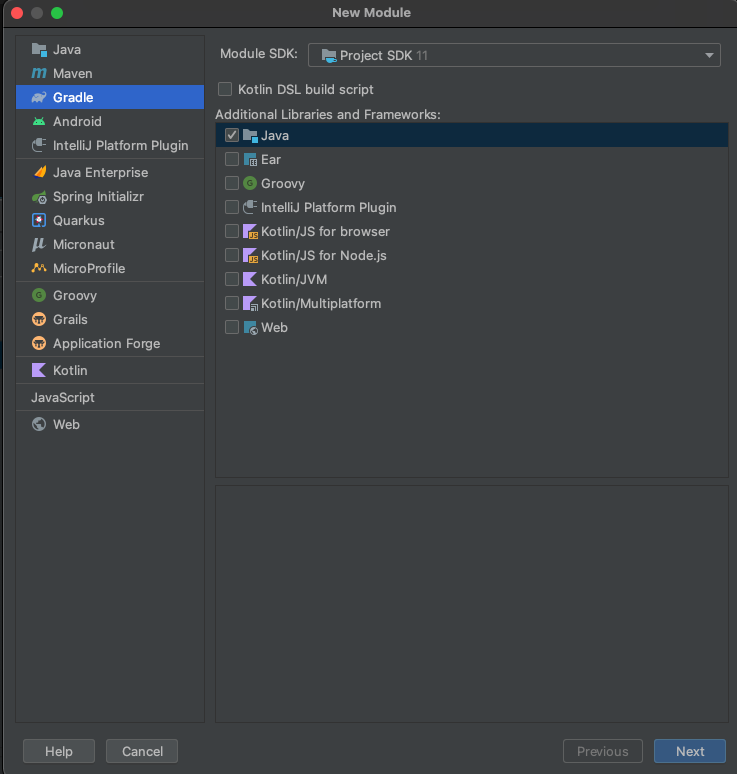Click the Java folder icon in the frameworks list
737x774 pixels.
250,135
